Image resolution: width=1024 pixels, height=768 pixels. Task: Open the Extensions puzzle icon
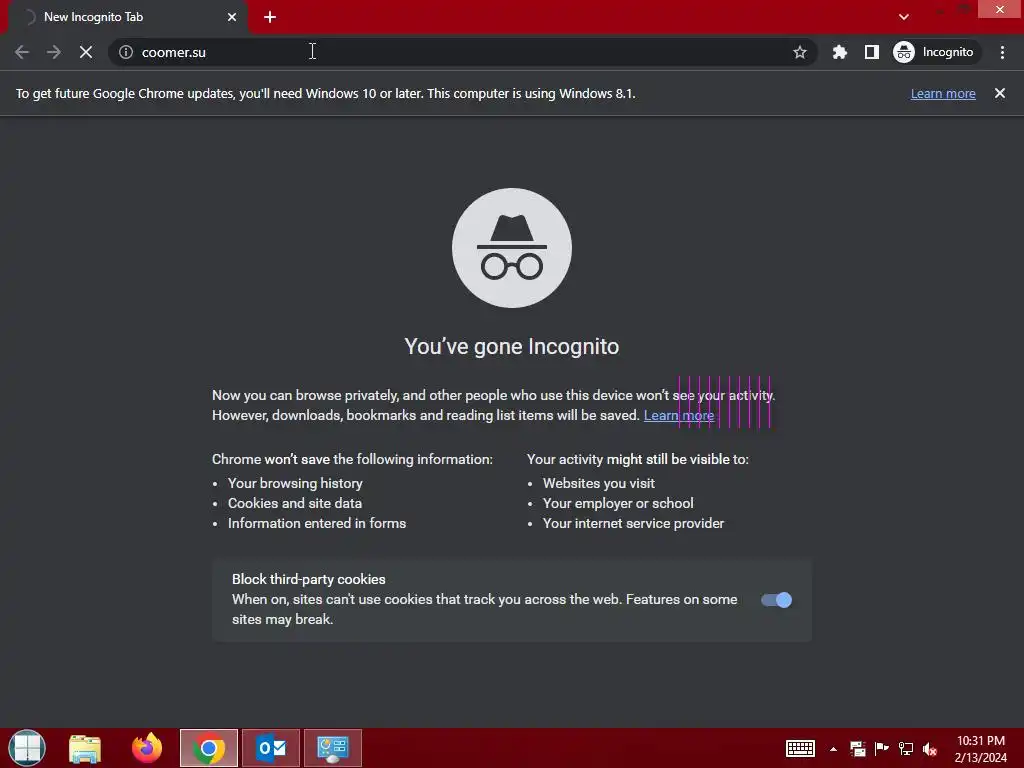[x=840, y=52]
